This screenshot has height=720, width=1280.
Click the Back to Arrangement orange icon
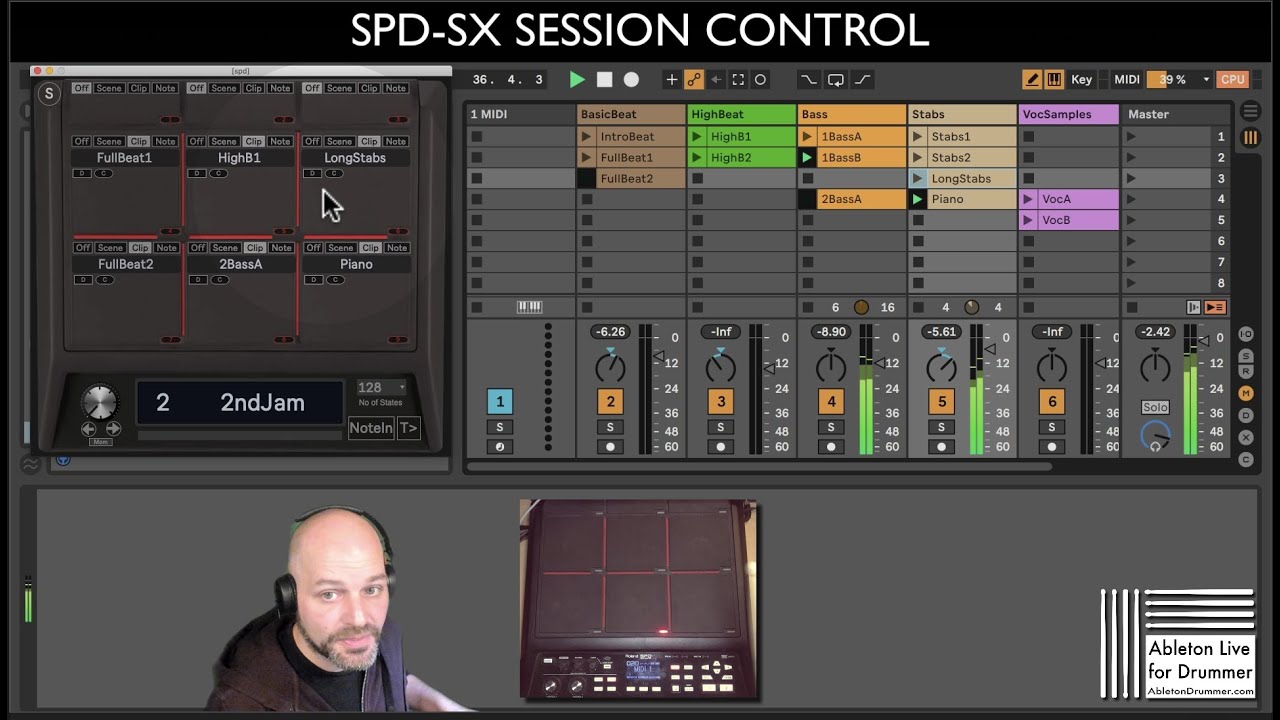coord(1215,307)
